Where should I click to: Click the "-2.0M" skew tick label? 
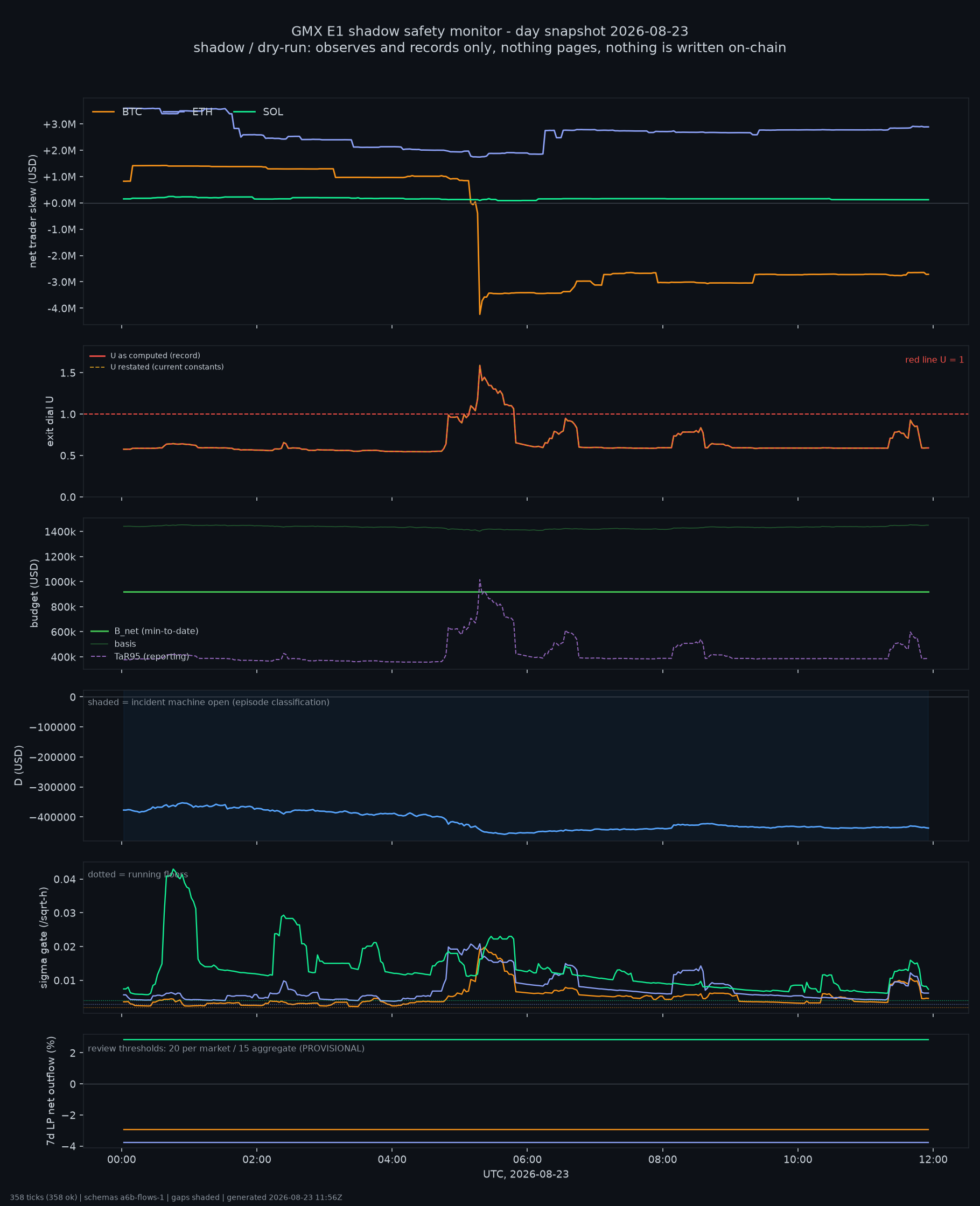61,256
